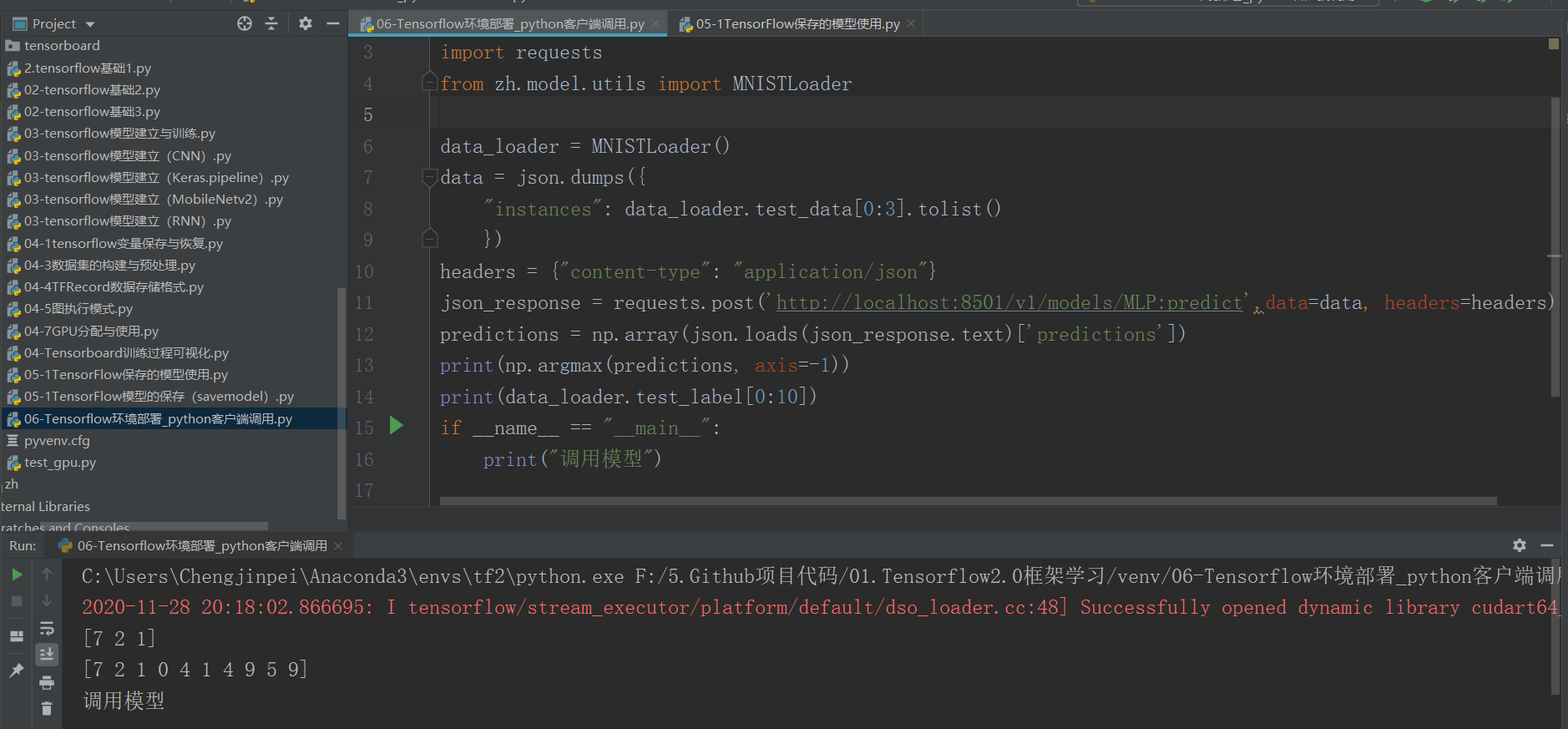This screenshot has width=1568, height=729.
Task: Click the Project tree vertical scrollbar
Action: tap(341, 403)
